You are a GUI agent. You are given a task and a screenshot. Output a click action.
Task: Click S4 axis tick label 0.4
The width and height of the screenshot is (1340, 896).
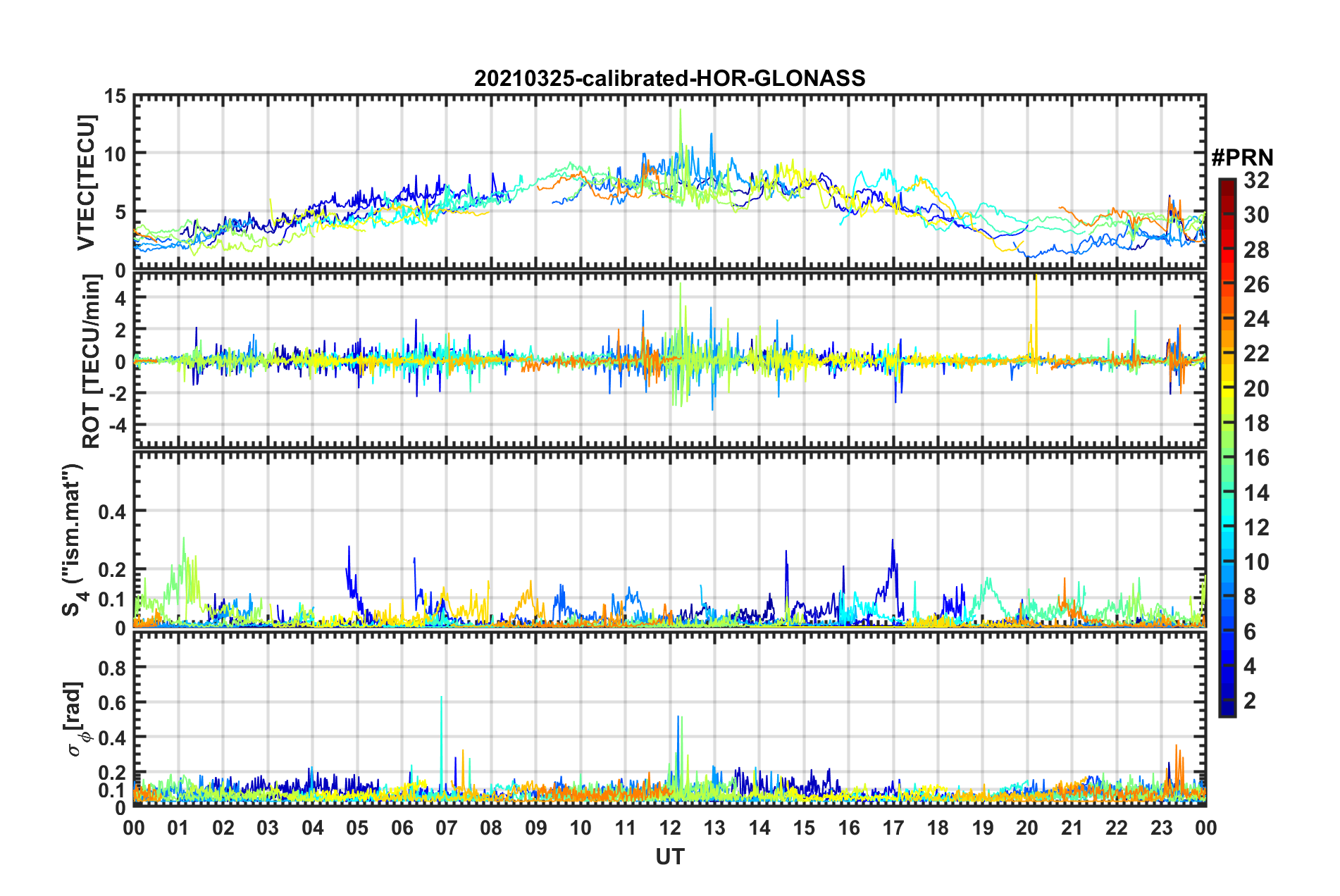[112, 512]
